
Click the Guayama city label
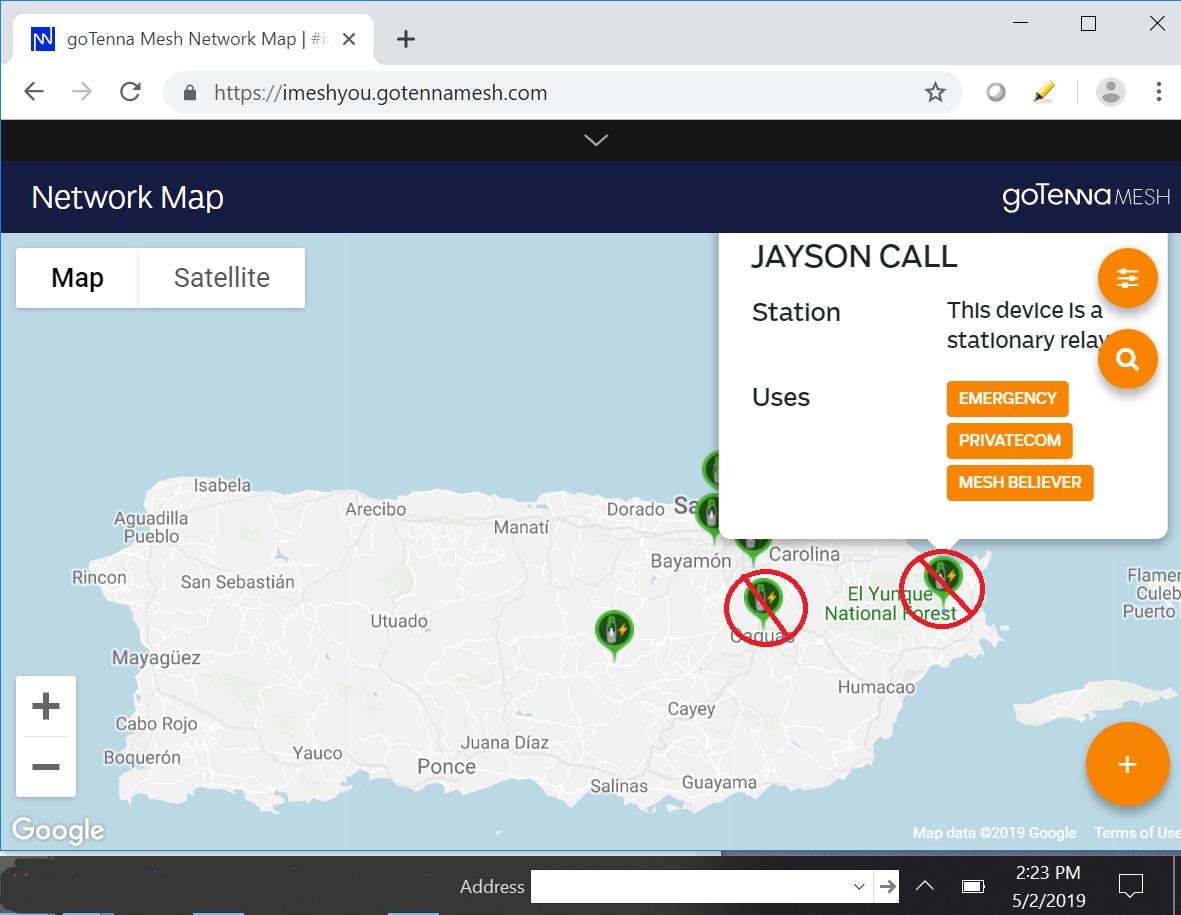pos(719,782)
